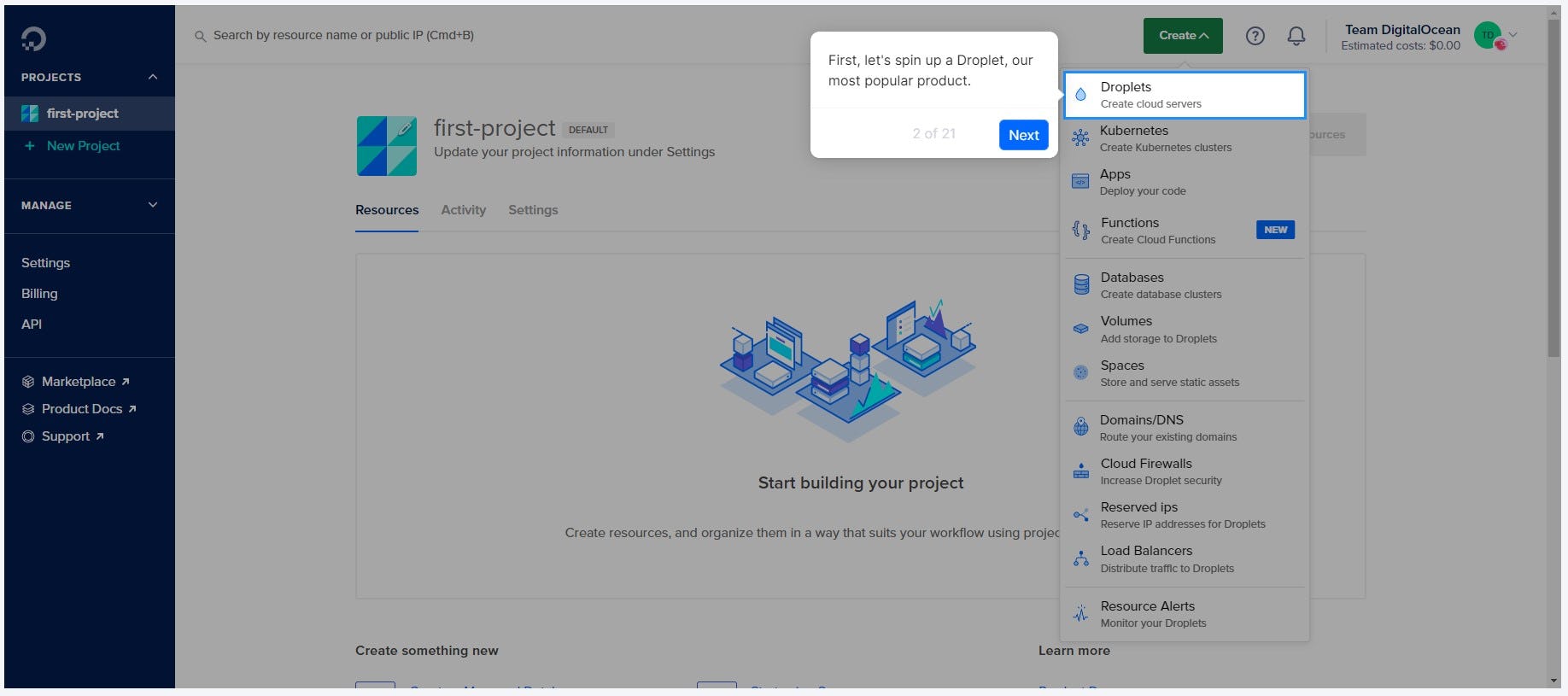1568x696 pixels.
Task: Expand the MANAGE section chevron
Action: (x=153, y=205)
